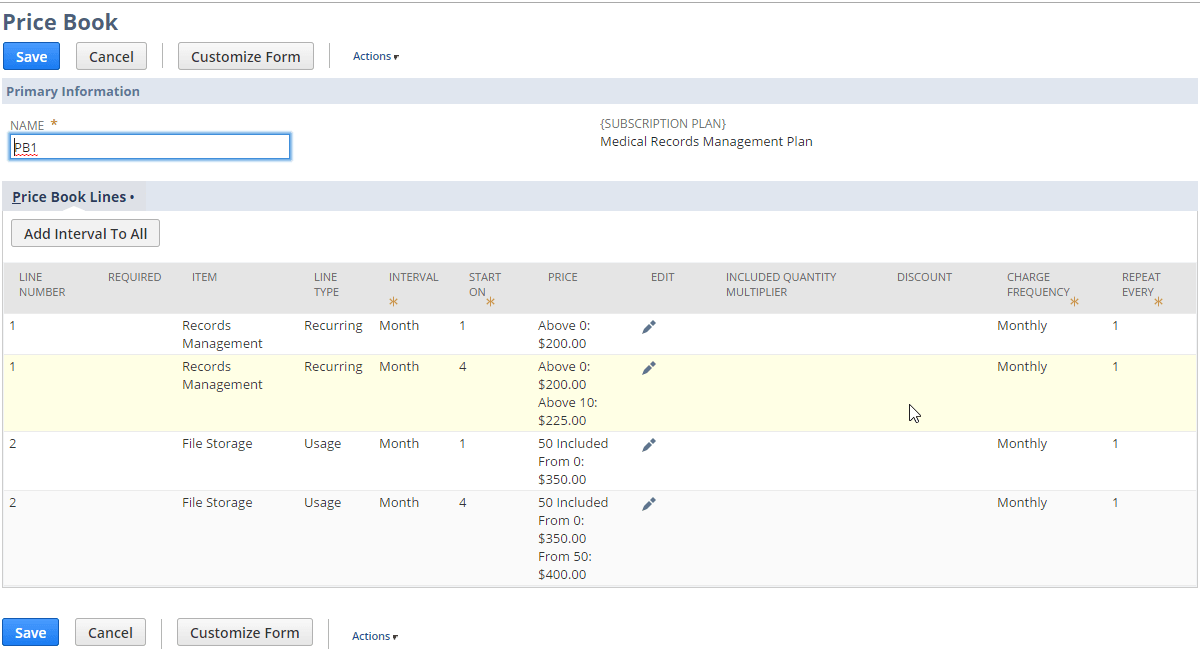The height and width of the screenshot is (659, 1200).
Task: Click Records Management item in highlighted row
Action: click(x=222, y=375)
